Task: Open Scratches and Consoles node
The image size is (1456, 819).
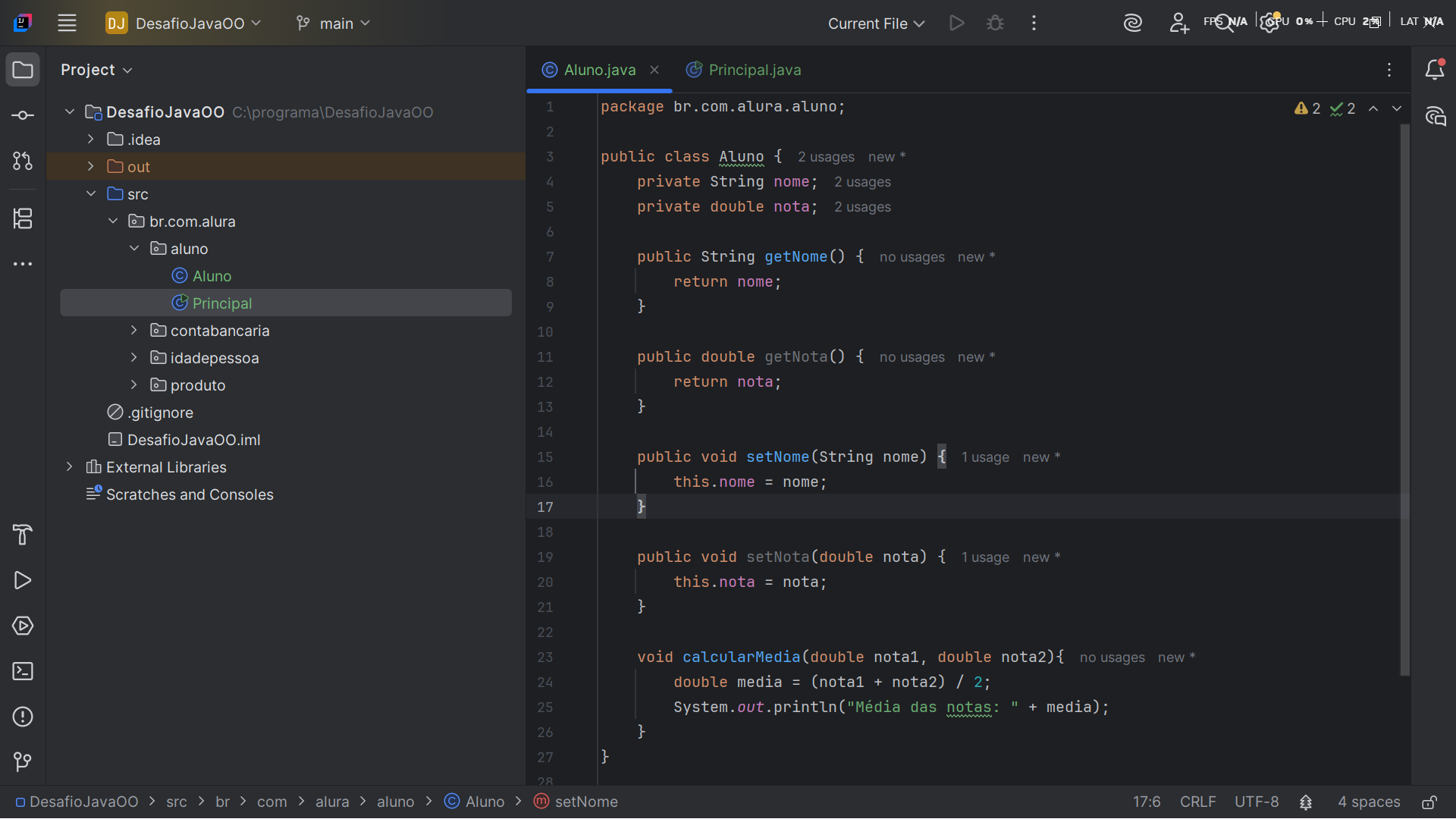Action: pyautogui.click(x=180, y=494)
